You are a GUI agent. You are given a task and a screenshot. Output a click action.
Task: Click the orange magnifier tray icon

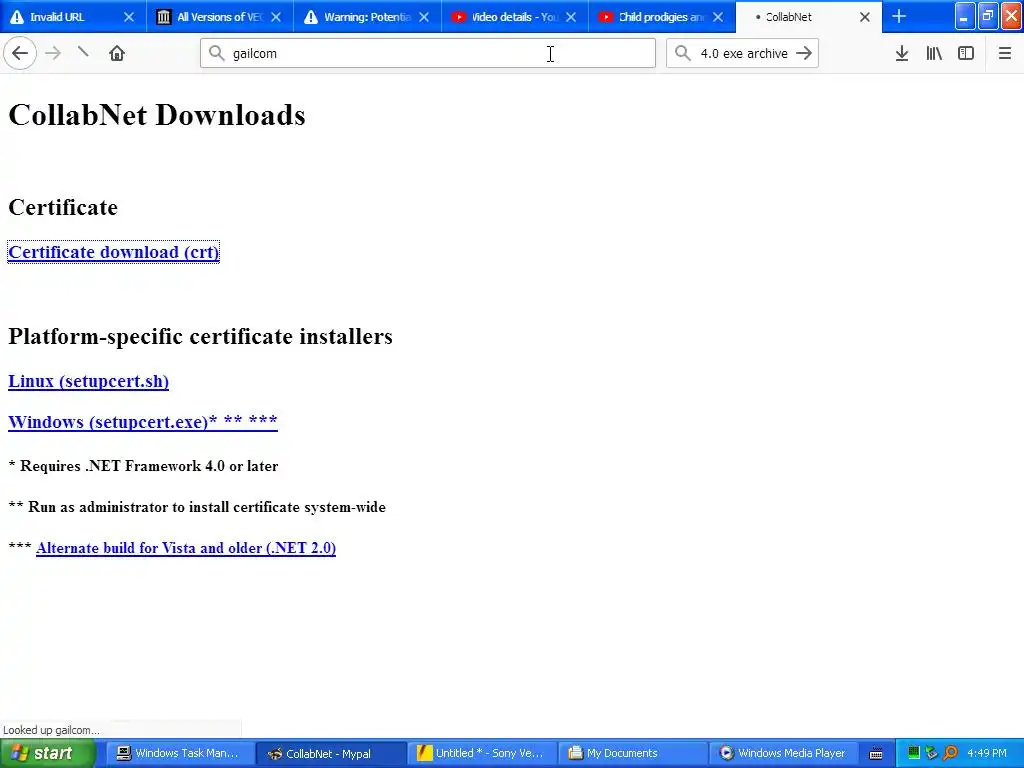pos(950,753)
